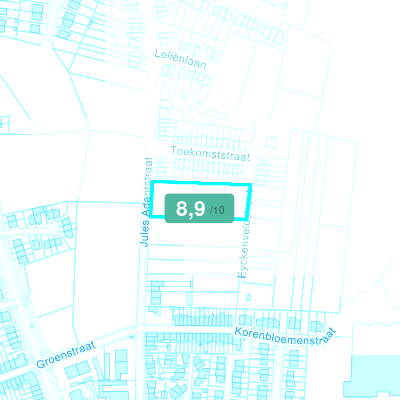Select the Toekomststraat street label
Image resolution: width=400 pixels, height=400 pixels.
pyautogui.click(x=210, y=154)
